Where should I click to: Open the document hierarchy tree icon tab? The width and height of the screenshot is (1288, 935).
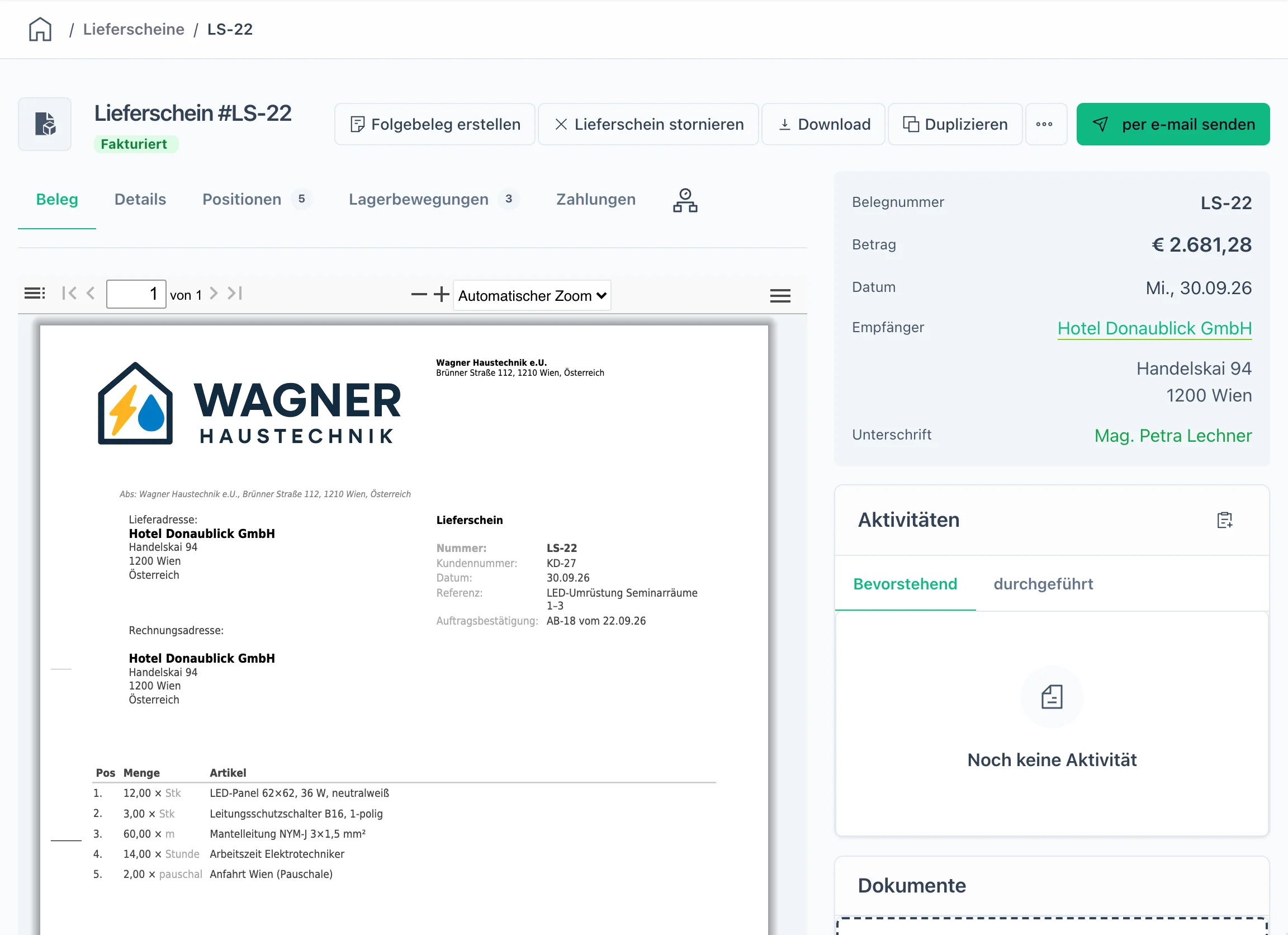pyautogui.click(x=685, y=200)
